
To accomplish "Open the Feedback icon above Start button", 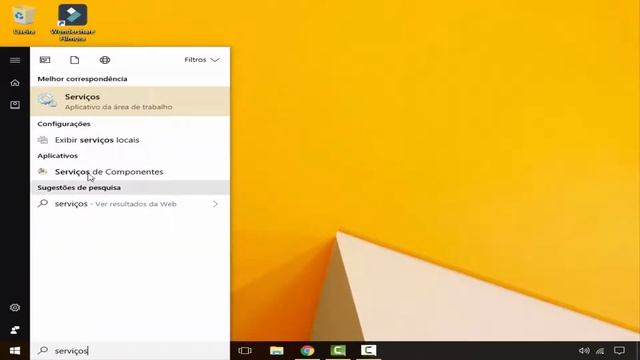I will click(15, 330).
